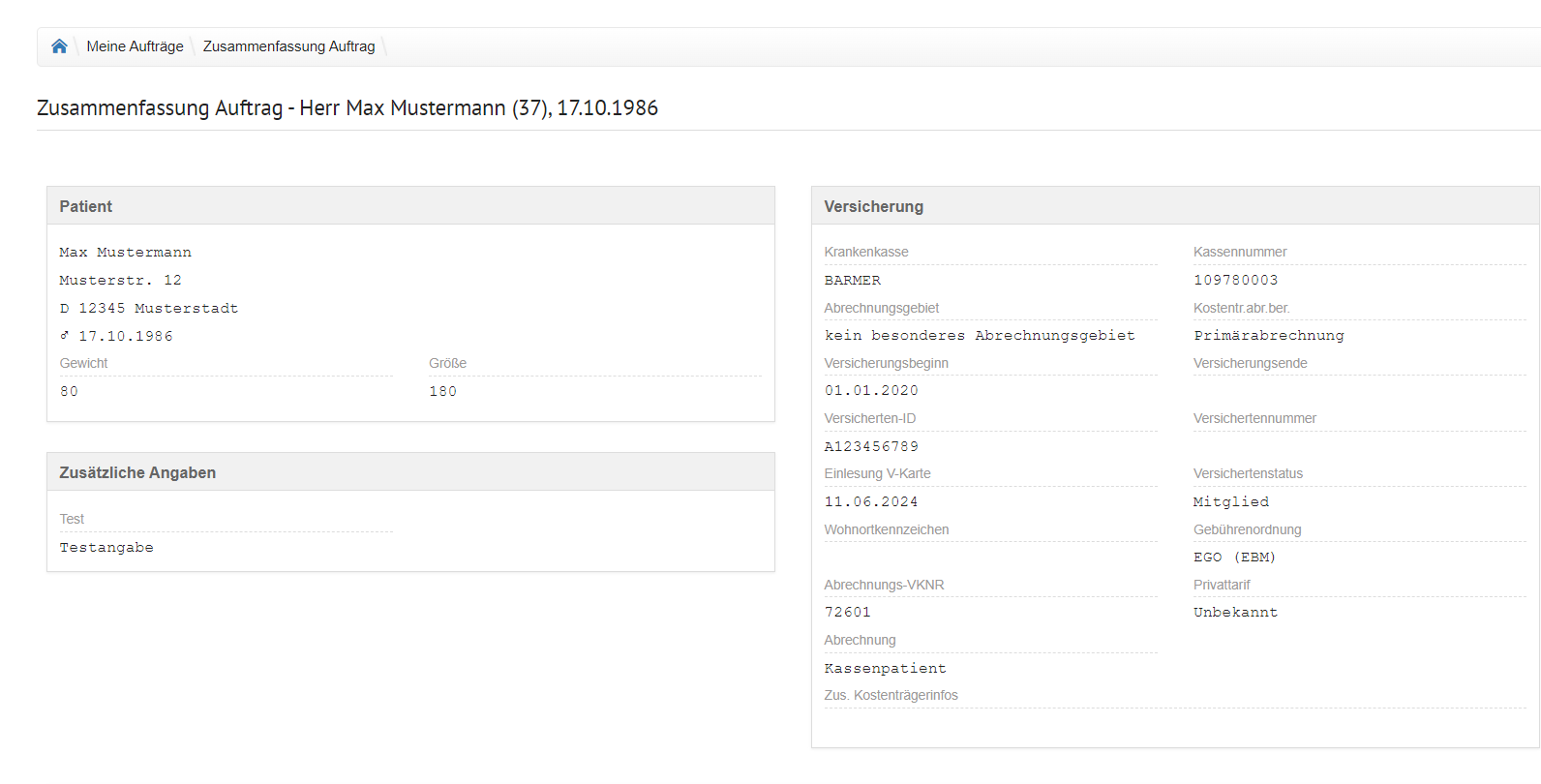This screenshot has width=1541, height=784.
Task: Select the Versicherungsbeginn date 01.01.2020
Action: tap(871, 391)
